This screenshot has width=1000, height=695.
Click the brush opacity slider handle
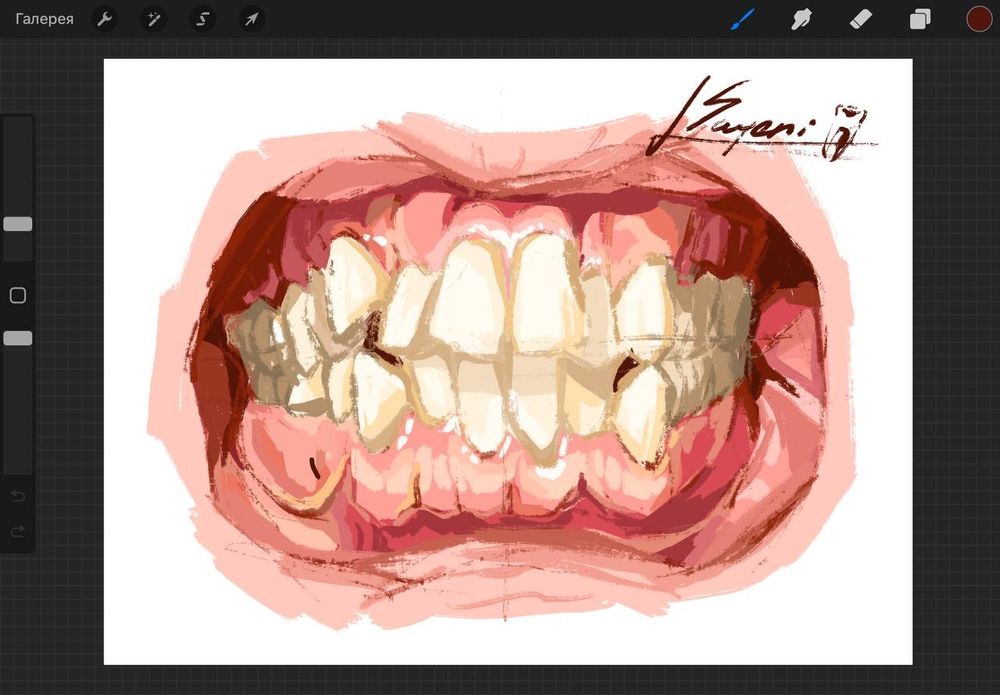coord(18,338)
